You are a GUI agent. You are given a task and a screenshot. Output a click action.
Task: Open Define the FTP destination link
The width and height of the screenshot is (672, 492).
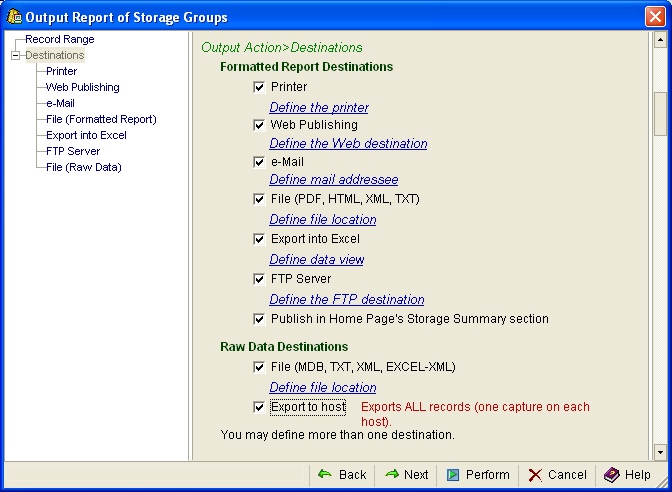tap(347, 299)
